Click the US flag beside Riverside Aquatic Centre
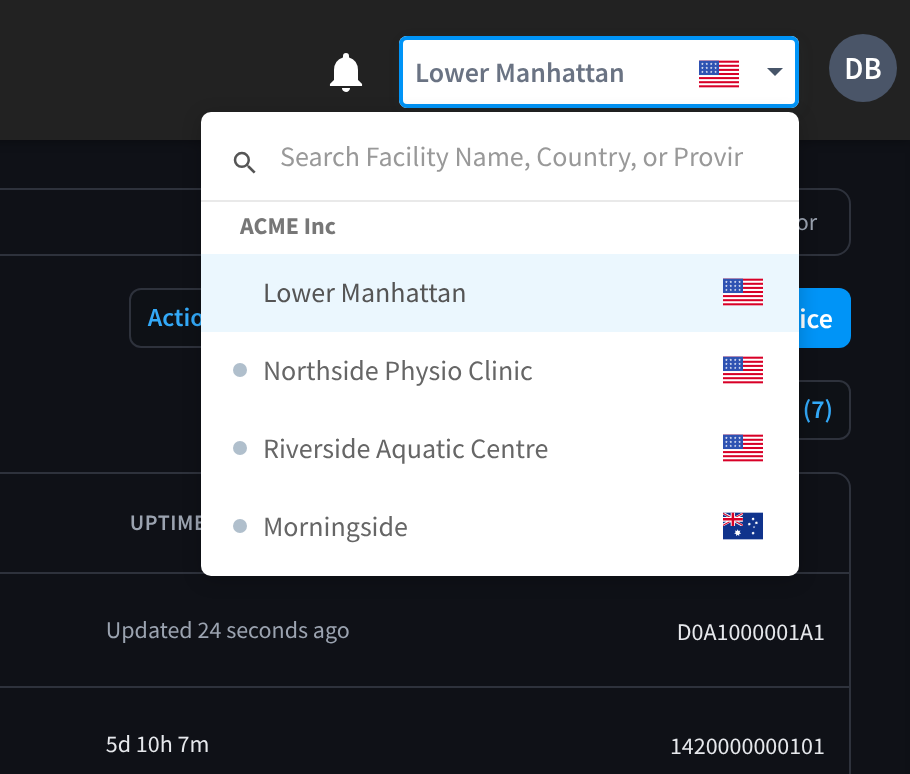910x774 pixels. [x=743, y=448]
